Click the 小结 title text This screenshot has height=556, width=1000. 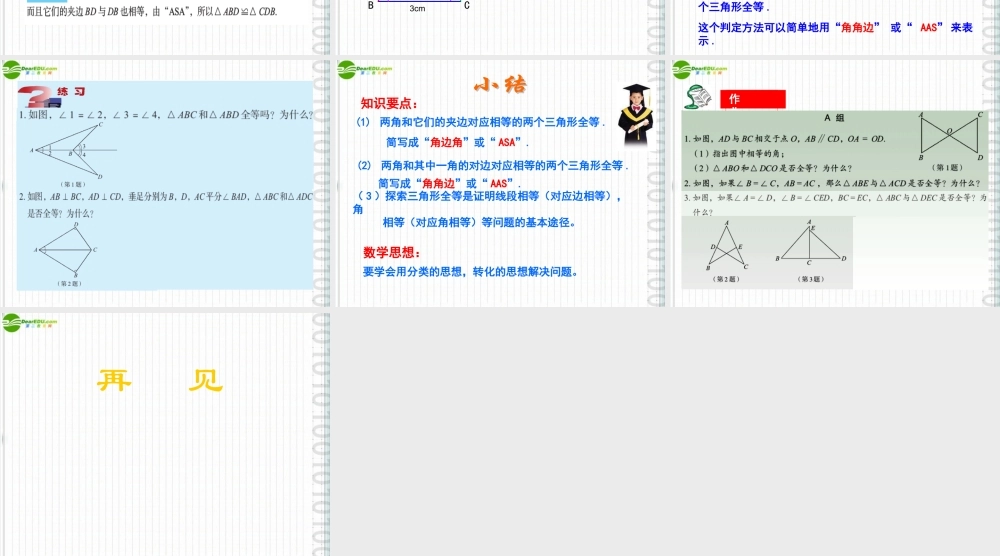coord(501,84)
